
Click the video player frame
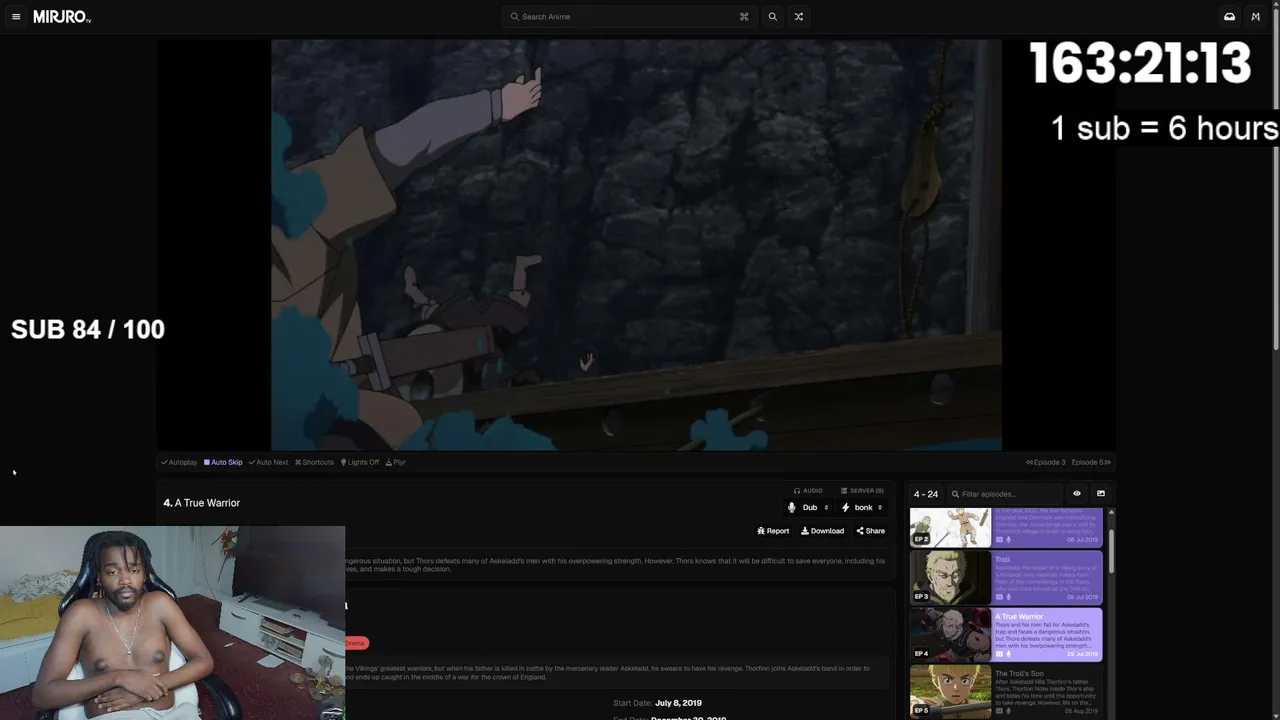(x=636, y=245)
